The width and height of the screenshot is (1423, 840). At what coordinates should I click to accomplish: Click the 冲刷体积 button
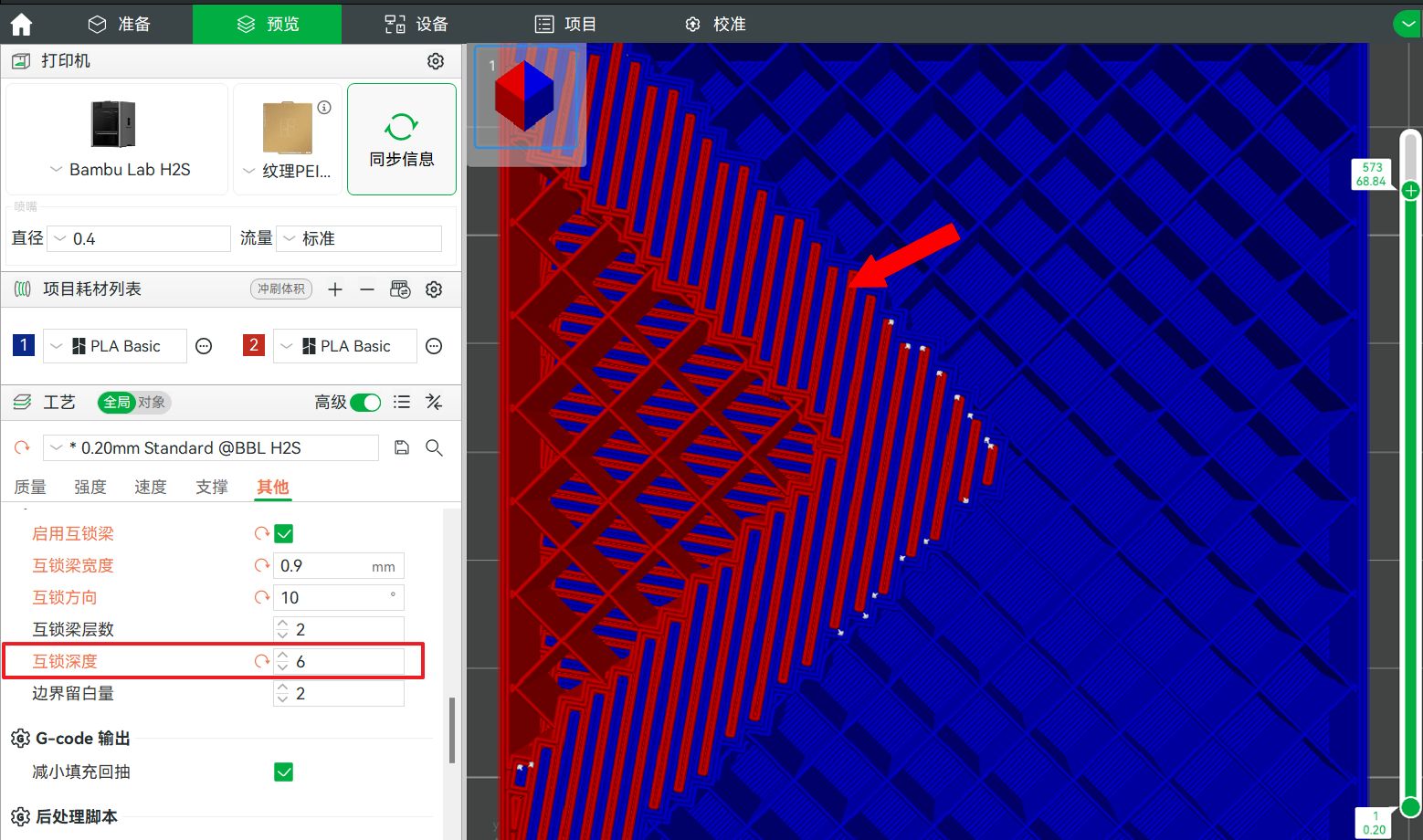[x=281, y=289]
